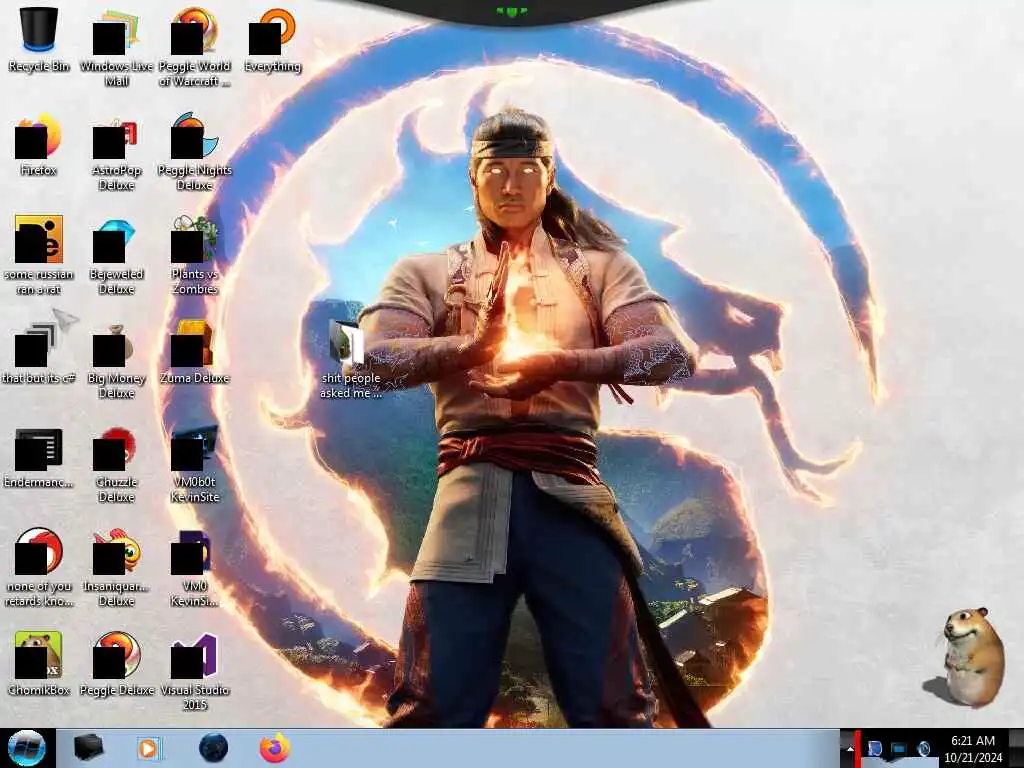Open the Endermanc... desktop icon
The width and height of the screenshot is (1024, 768).
coord(39,457)
